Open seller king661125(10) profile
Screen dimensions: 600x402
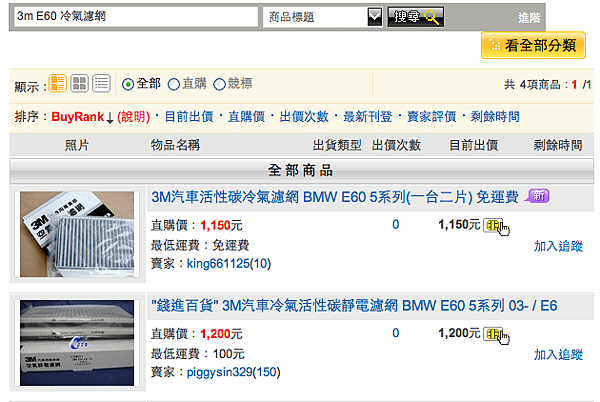pos(228,264)
